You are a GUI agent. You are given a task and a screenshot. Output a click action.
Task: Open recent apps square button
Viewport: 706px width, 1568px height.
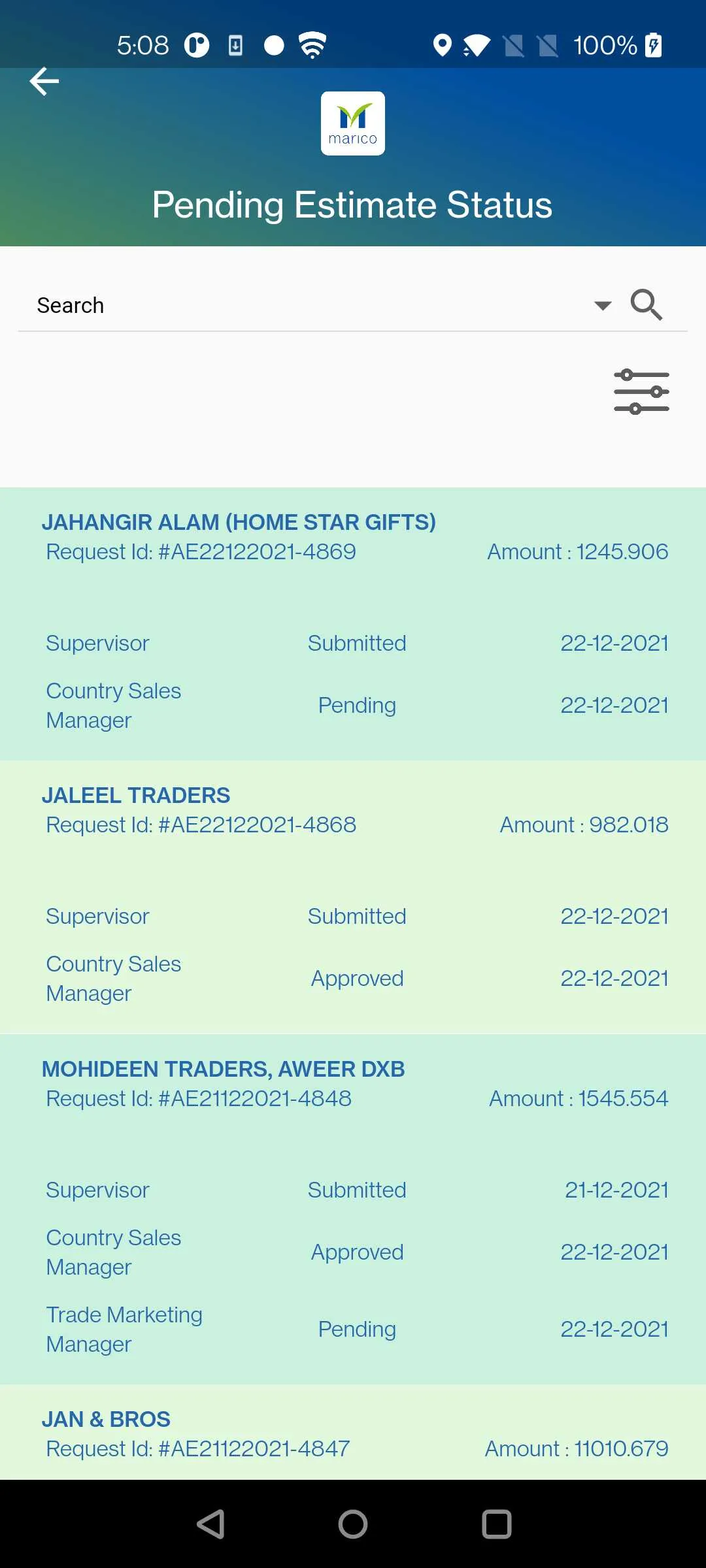click(496, 1524)
